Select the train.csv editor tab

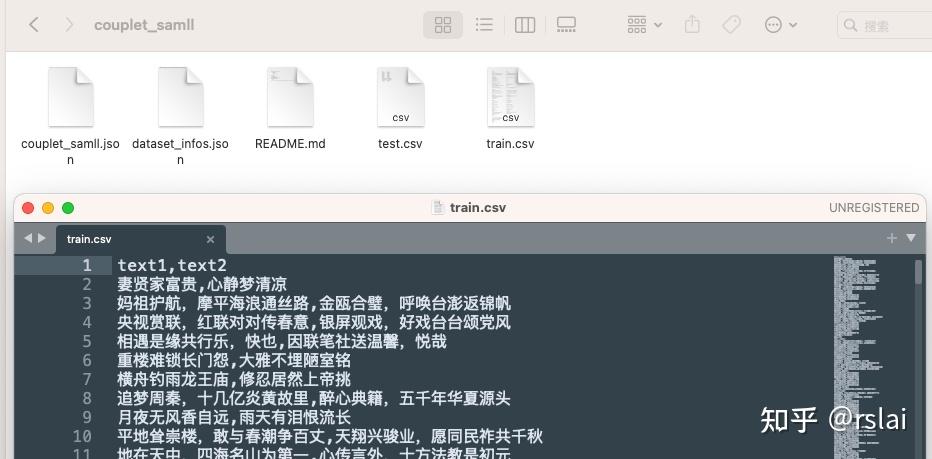click(140, 239)
